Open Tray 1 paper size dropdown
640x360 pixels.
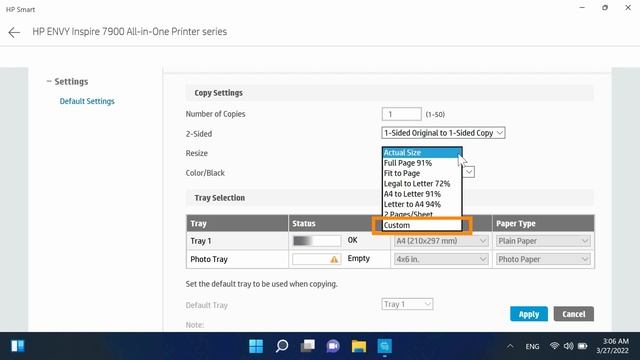coord(441,241)
